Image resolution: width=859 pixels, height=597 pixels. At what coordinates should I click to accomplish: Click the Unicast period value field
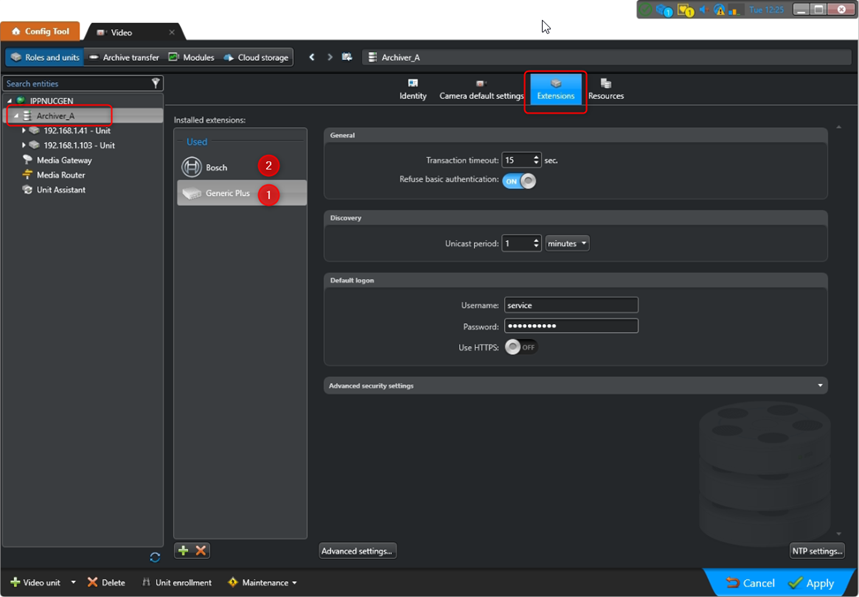pos(516,243)
